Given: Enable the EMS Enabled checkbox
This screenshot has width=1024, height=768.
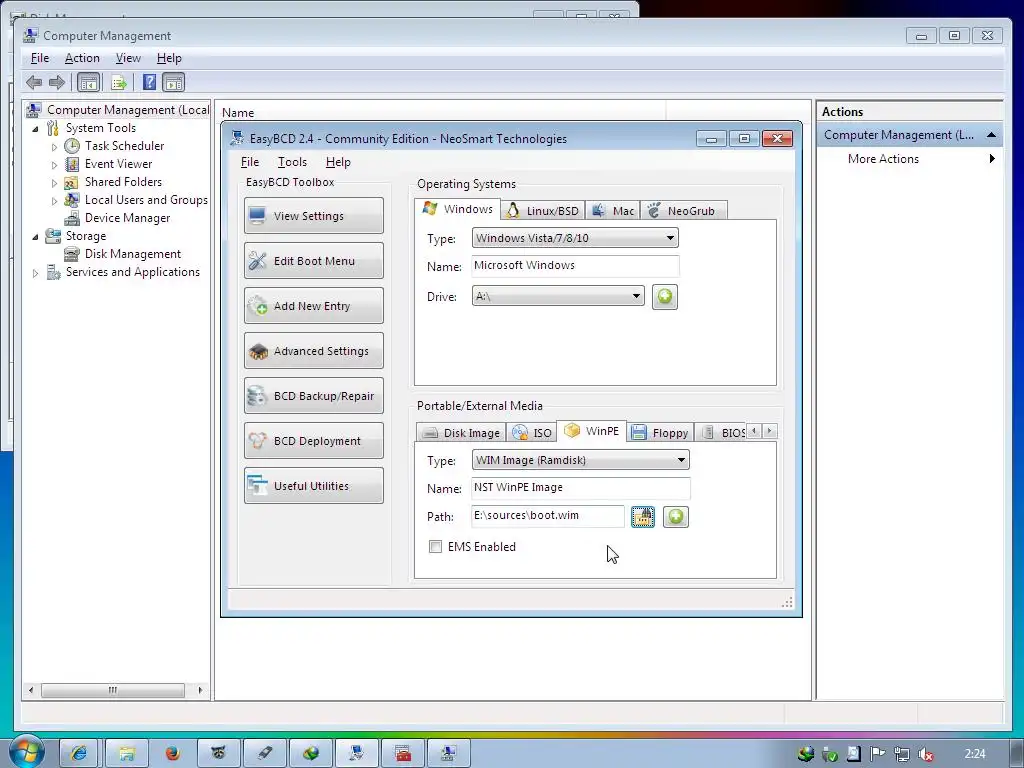Looking at the screenshot, I should coord(435,547).
